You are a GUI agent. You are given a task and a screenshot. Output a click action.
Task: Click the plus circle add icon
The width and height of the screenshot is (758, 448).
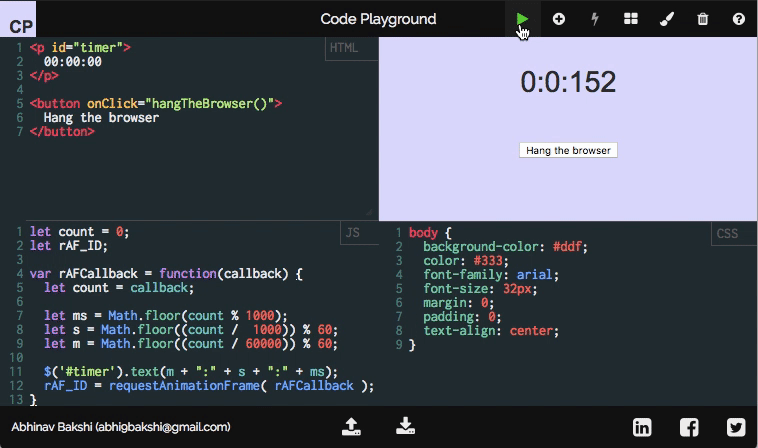tap(559, 19)
